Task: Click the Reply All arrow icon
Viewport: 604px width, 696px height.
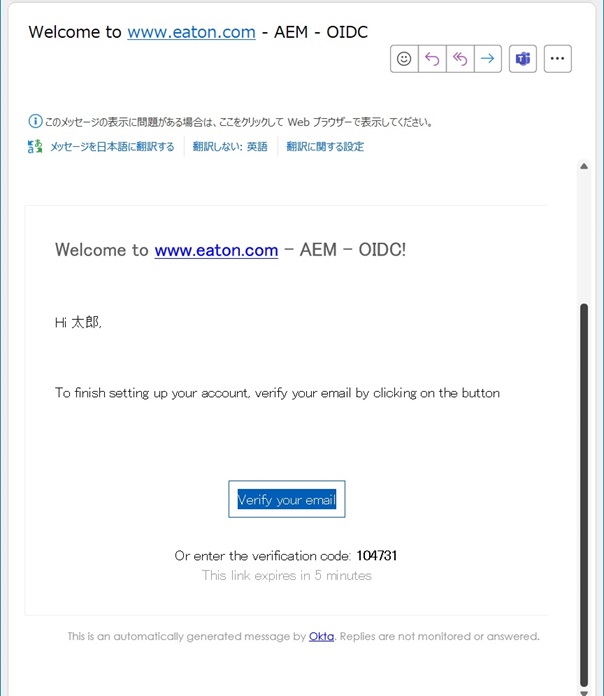Action: (460, 59)
